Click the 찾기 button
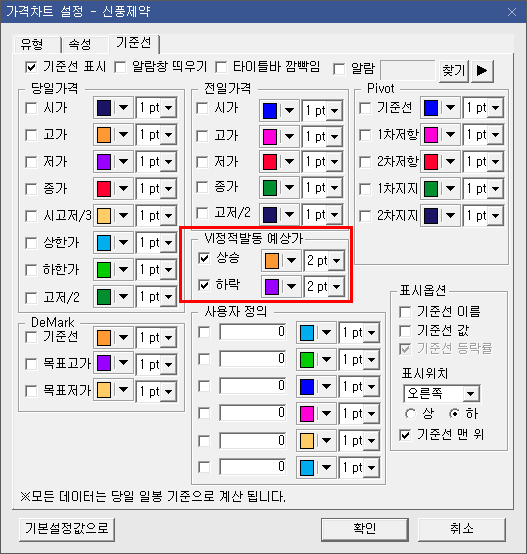This screenshot has height=554, width=527. 454,71
